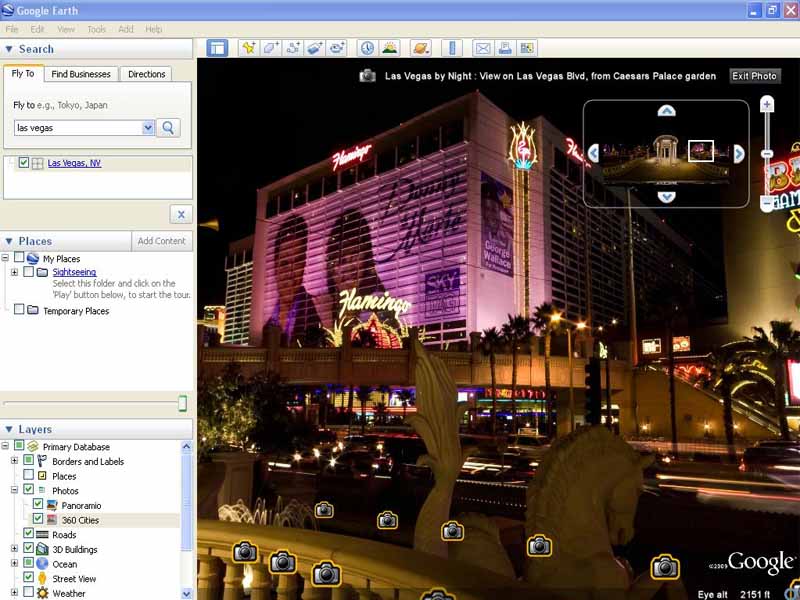Expand the Sightseeing folder tree node
The image size is (800, 600).
tap(14, 272)
